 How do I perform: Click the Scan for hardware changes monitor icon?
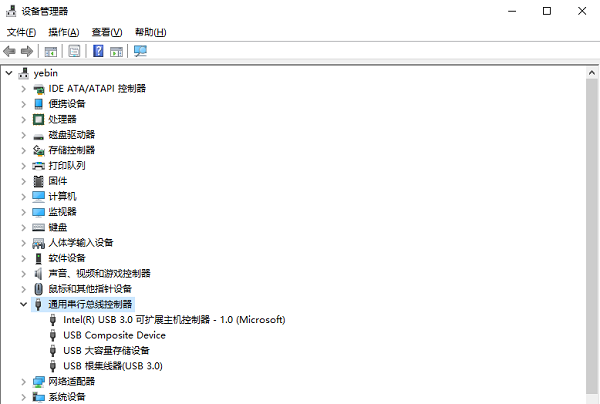[140, 51]
